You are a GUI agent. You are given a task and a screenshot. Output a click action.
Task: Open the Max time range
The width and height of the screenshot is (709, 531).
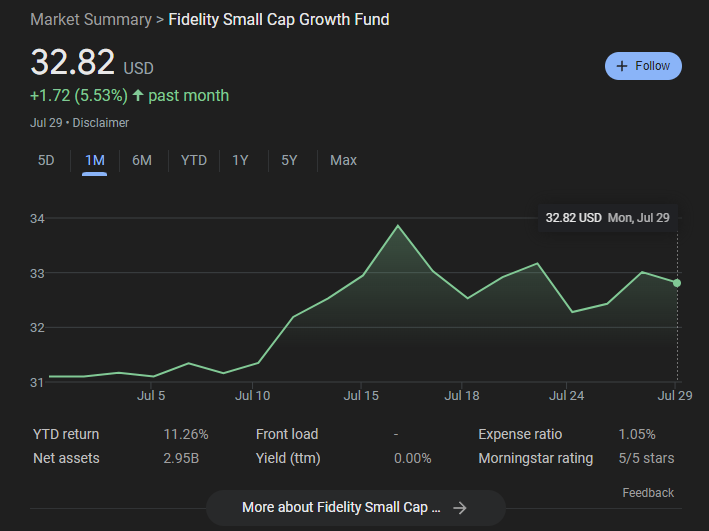[x=343, y=160]
